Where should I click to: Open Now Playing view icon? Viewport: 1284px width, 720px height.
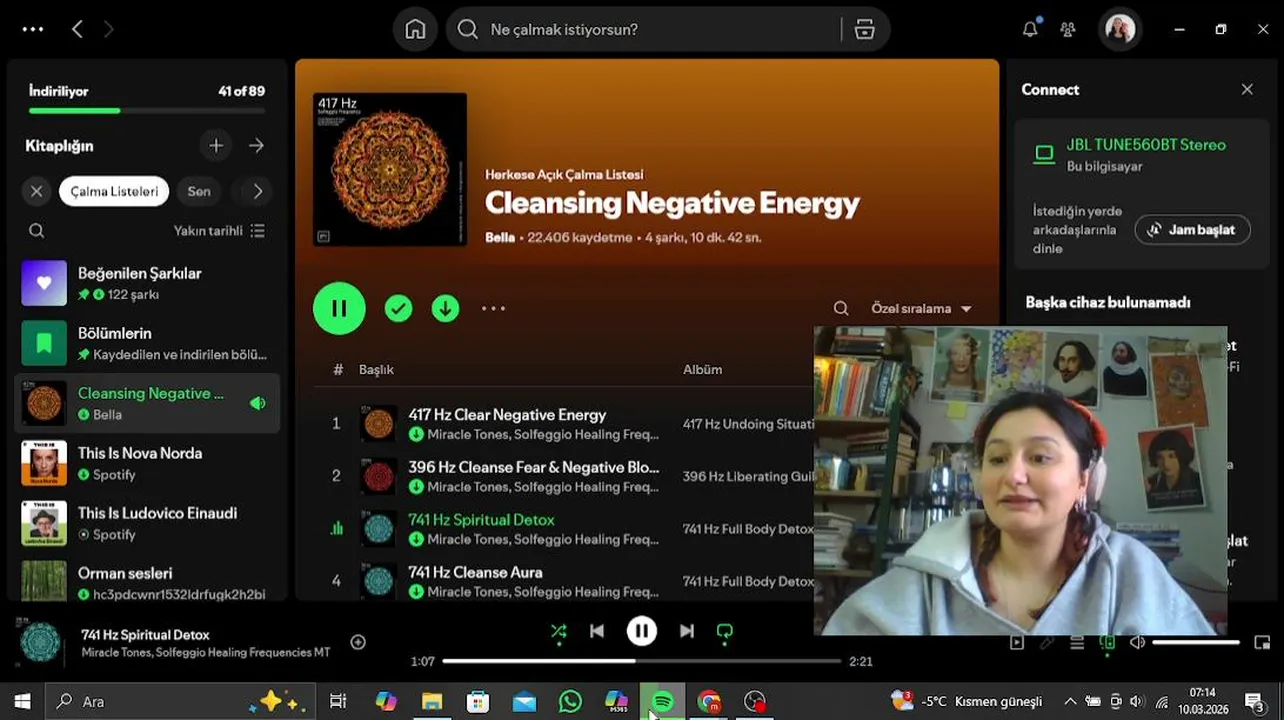tap(1017, 642)
